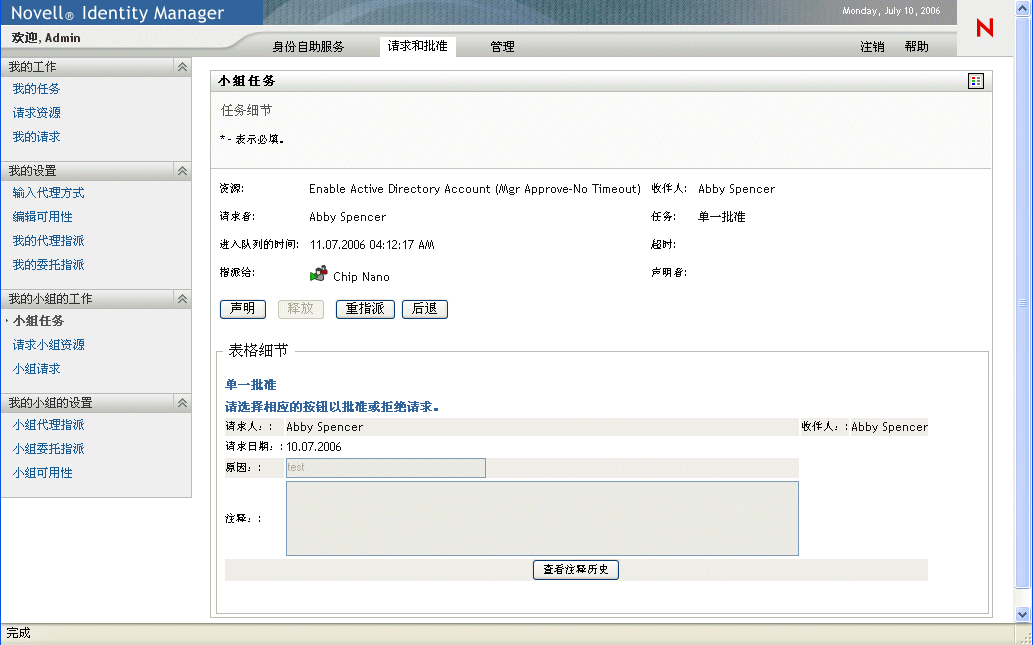Click the 后退 back button

pos(425,309)
